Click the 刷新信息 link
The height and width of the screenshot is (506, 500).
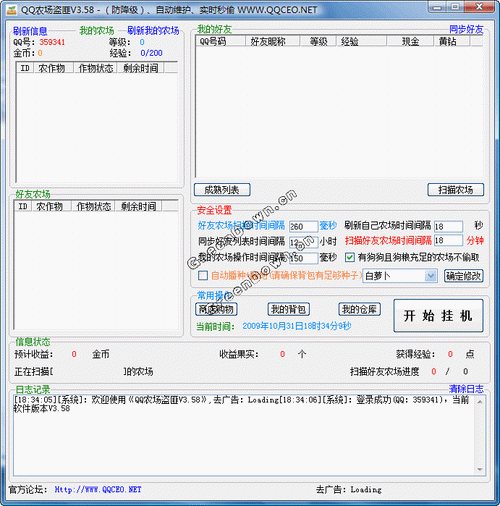coord(30,31)
